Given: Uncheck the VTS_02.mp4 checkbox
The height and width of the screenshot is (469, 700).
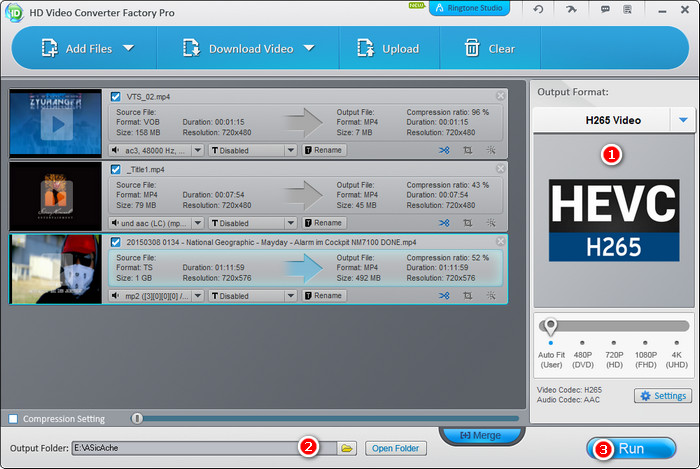Looking at the screenshot, I should click(x=116, y=96).
